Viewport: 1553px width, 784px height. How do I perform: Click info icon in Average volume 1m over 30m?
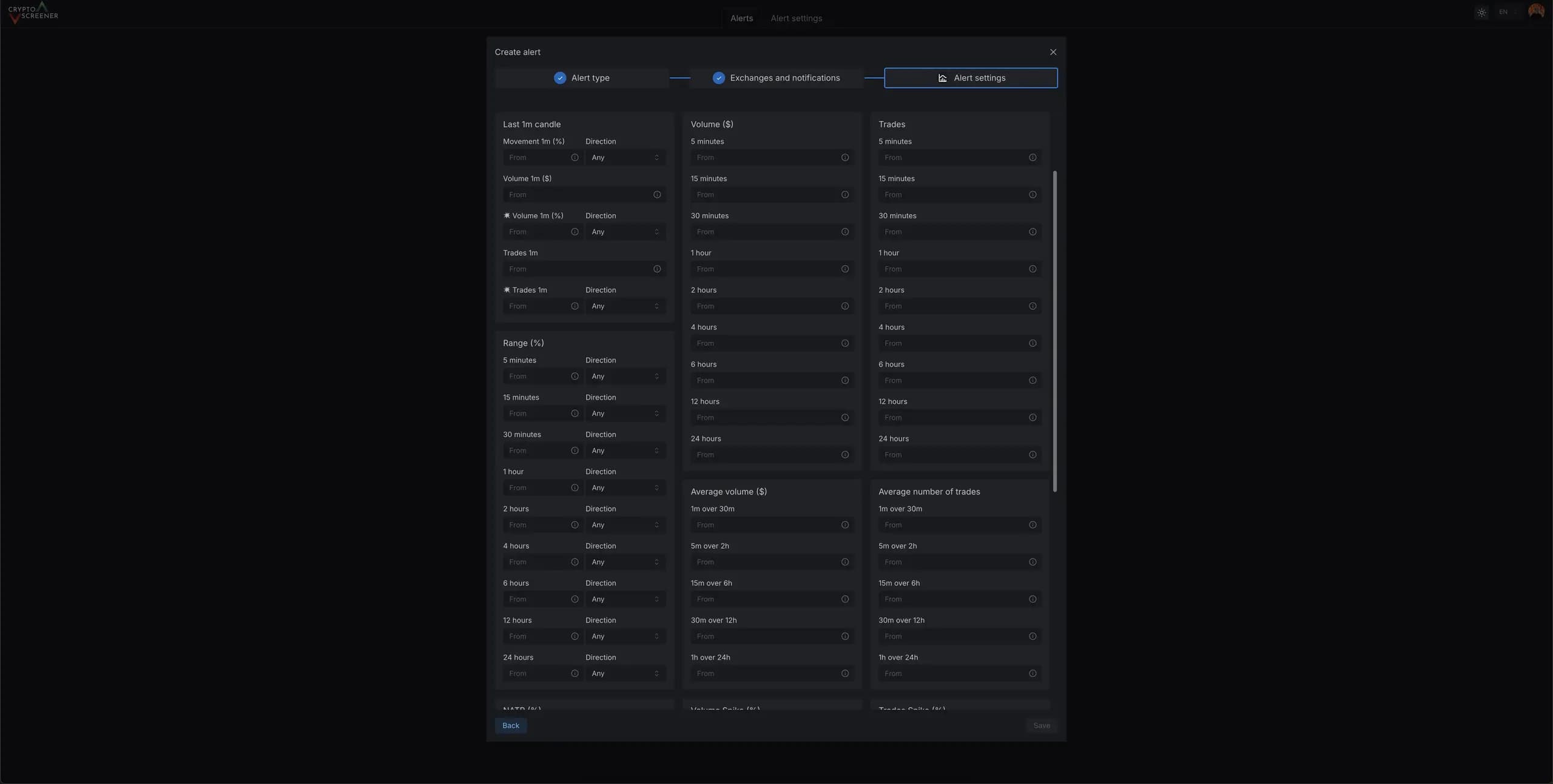coord(845,525)
